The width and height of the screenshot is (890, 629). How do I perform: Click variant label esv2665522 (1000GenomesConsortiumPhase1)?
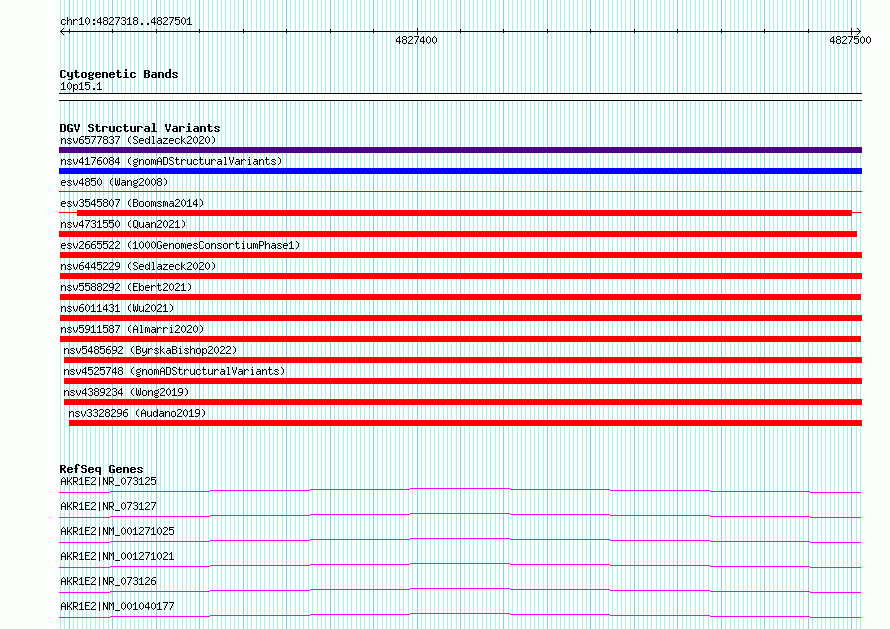(180, 245)
